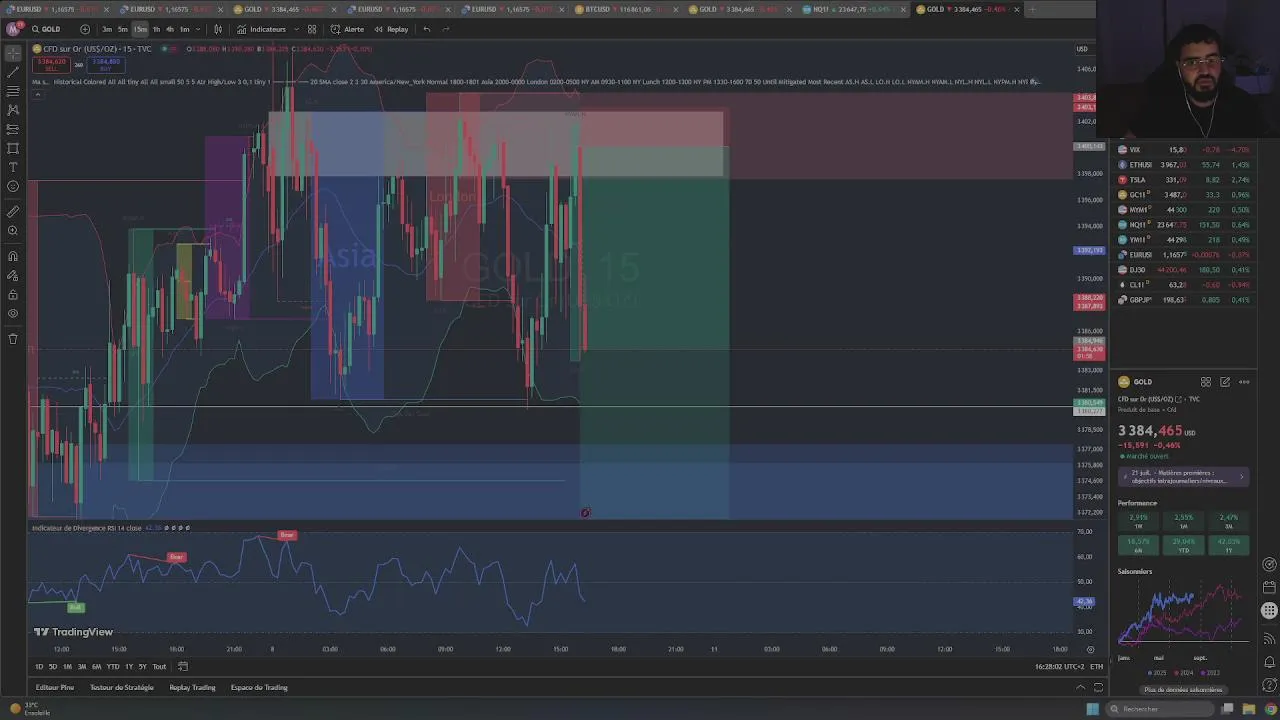Viewport: 1280px width, 720px height.
Task: Open the Editeur Pine tab
Action: click(55, 688)
